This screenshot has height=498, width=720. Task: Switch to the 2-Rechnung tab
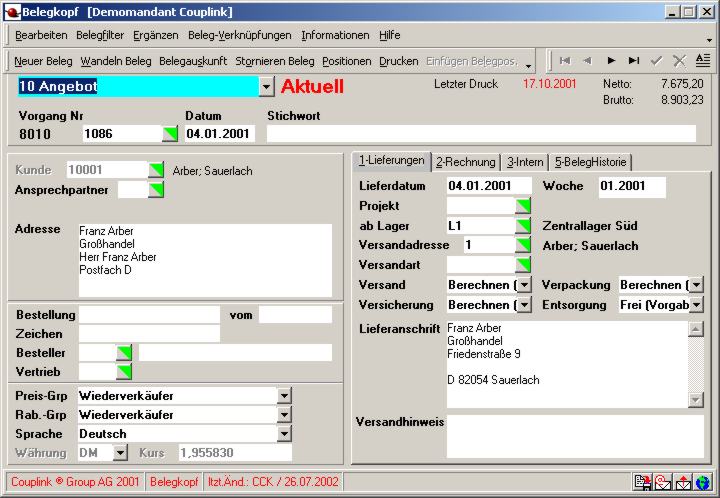(465, 161)
